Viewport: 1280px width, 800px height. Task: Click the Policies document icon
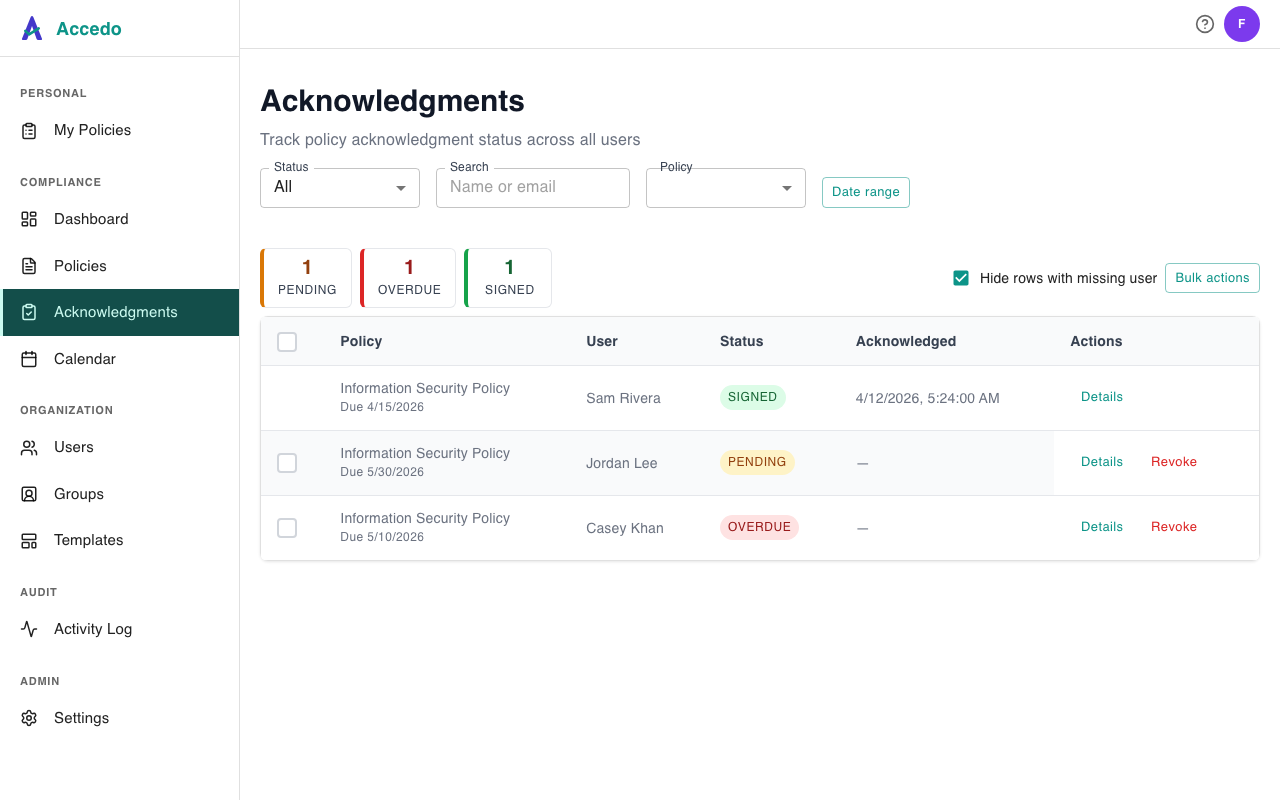pyautogui.click(x=29, y=266)
